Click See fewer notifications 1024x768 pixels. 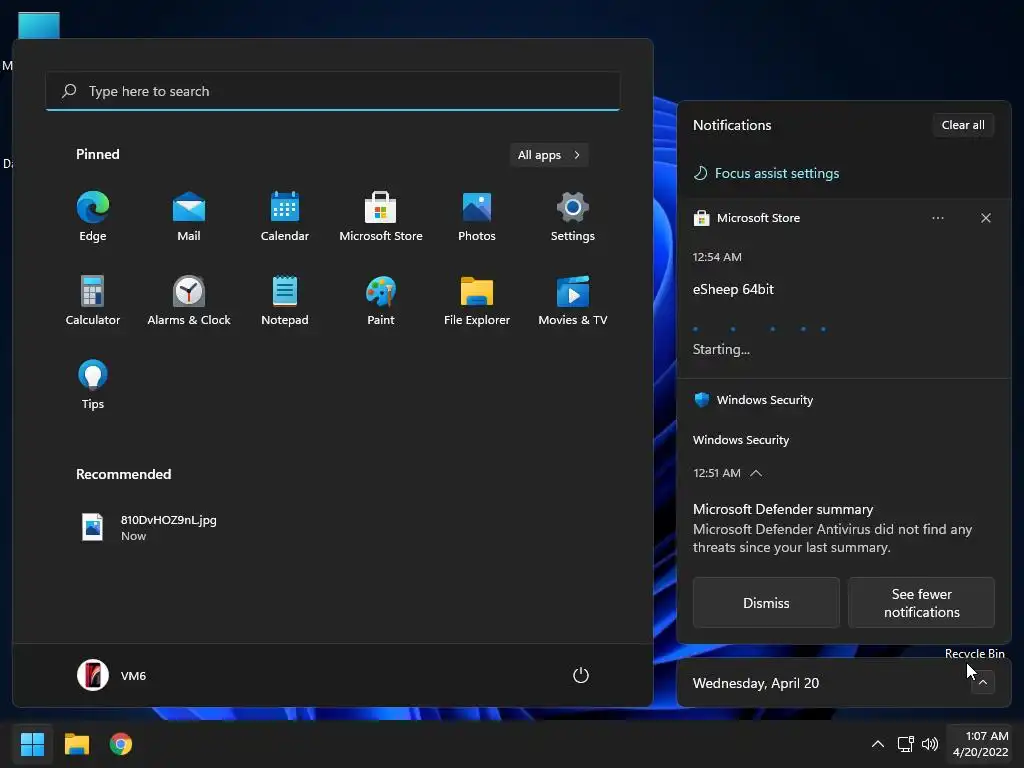(x=921, y=603)
